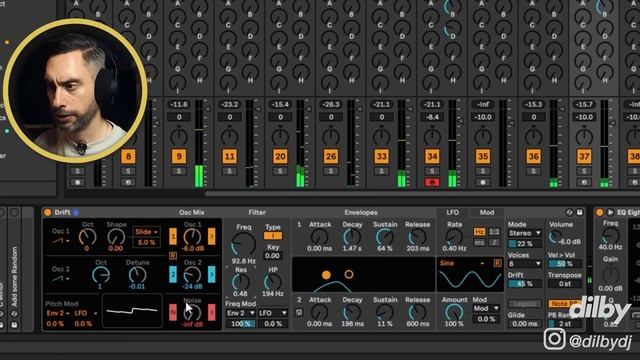Click Envelope 1 Decay knob
The width and height of the screenshot is (640, 360).
tap(352, 237)
